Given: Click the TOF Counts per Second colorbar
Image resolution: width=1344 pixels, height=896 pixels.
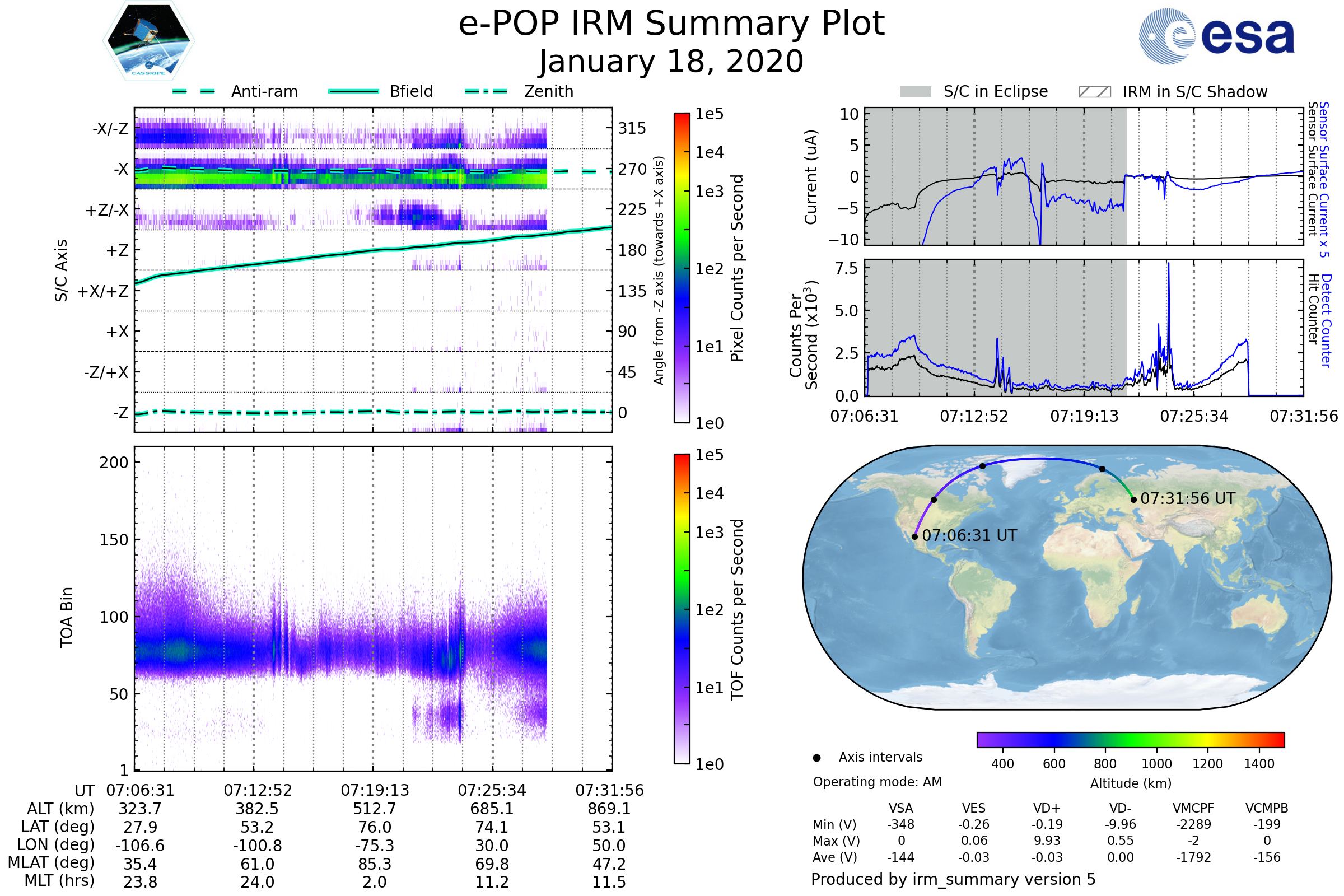Looking at the screenshot, I should pyautogui.click(x=682, y=609).
